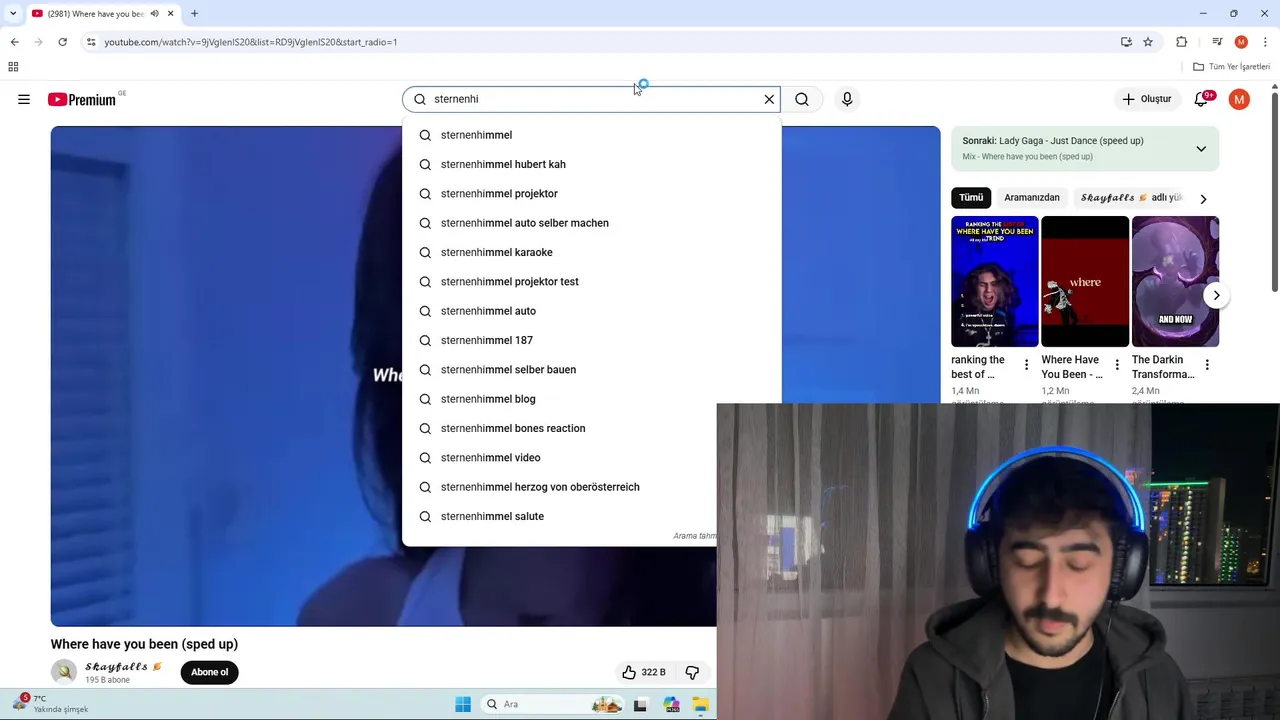Choose the 'sternenhimmel auto' suggestion
This screenshot has width=1280, height=720.
(x=591, y=311)
